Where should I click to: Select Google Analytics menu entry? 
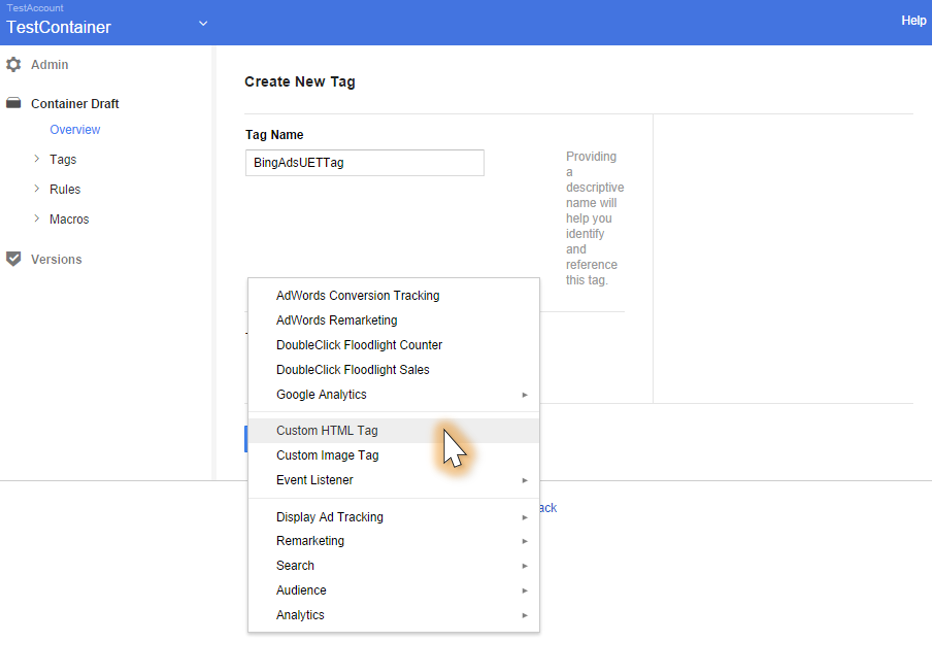[393, 395]
